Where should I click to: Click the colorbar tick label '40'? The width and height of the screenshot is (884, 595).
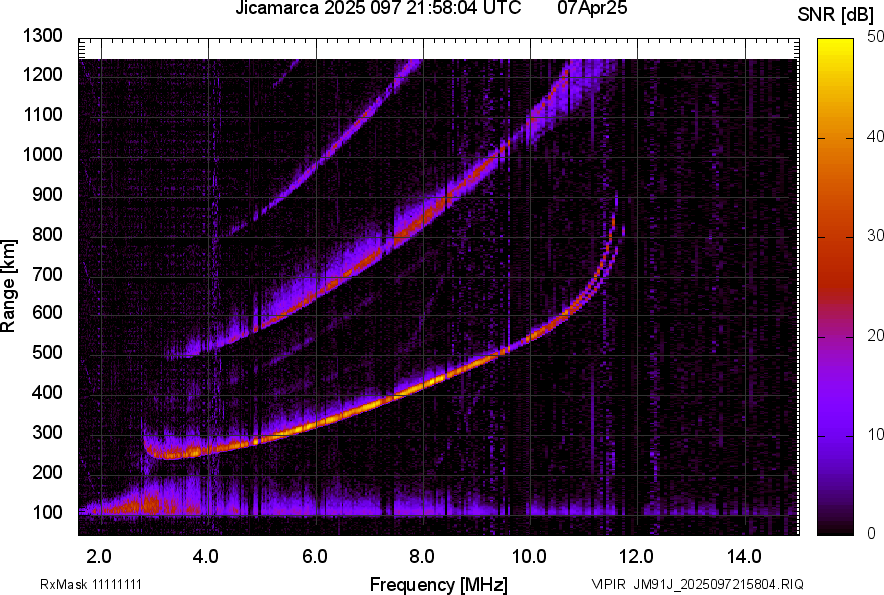coord(875,136)
